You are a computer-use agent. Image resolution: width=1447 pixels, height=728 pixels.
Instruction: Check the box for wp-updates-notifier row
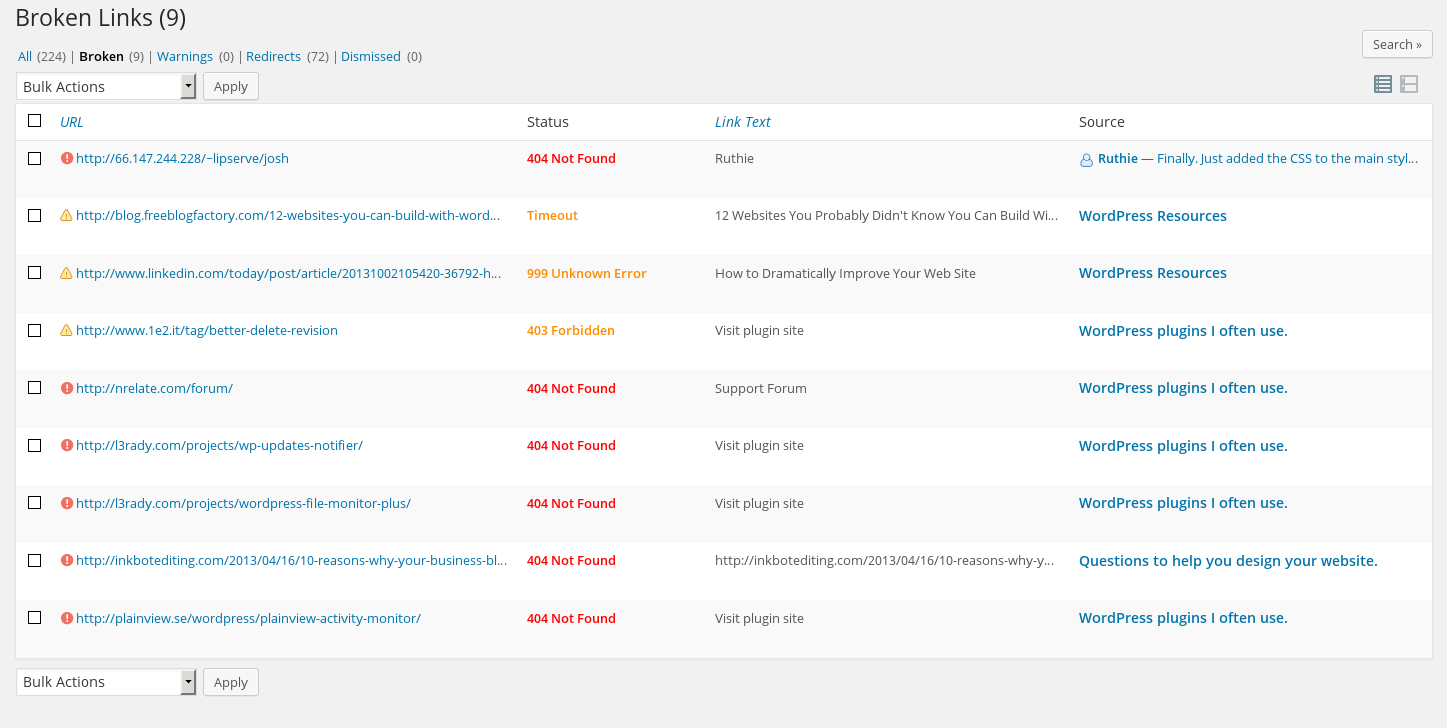(x=35, y=445)
